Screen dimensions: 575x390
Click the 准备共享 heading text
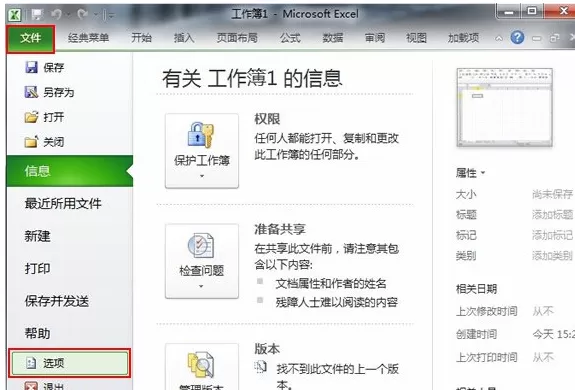click(280, 229)
